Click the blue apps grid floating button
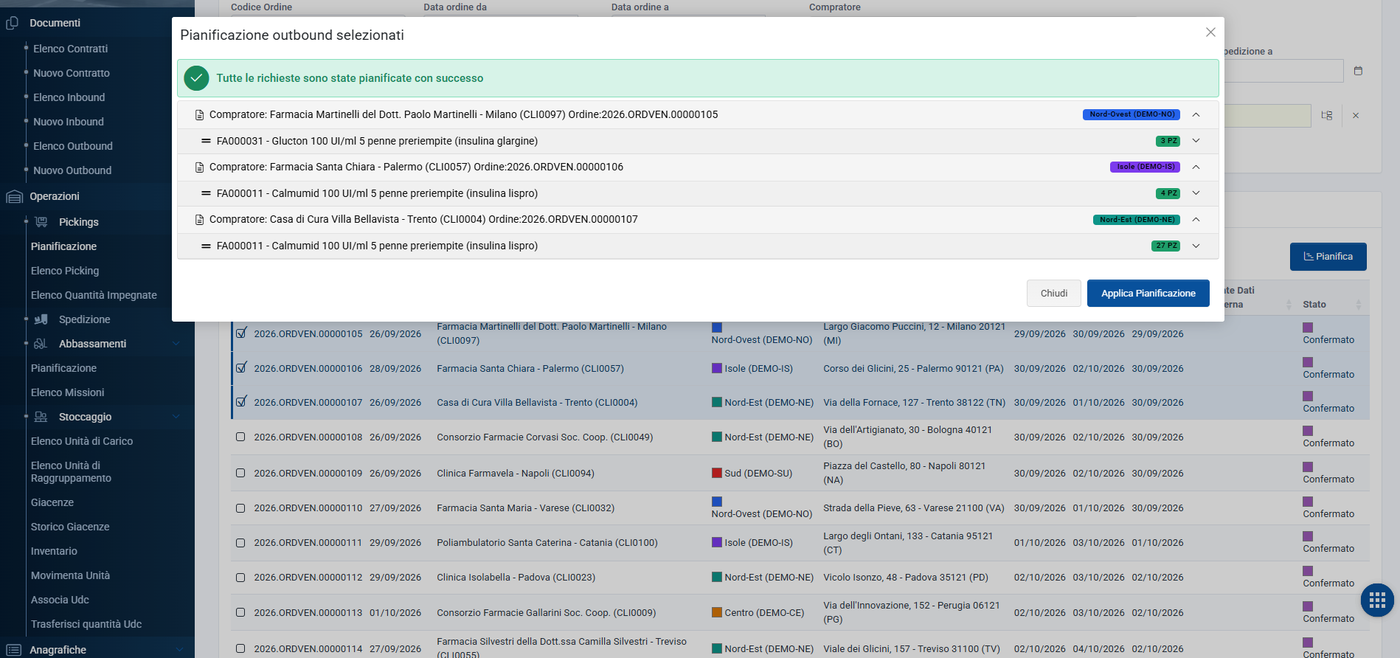 (1377, 600)
